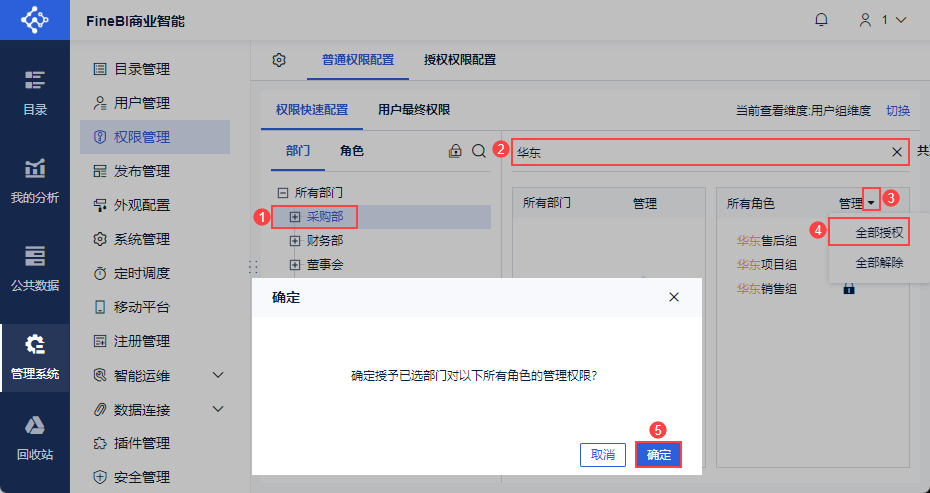This screenshot has width=930, height=493.
Task: Open the 管理 dropdown arrow under 所有角色
Action: coord(871,203)
